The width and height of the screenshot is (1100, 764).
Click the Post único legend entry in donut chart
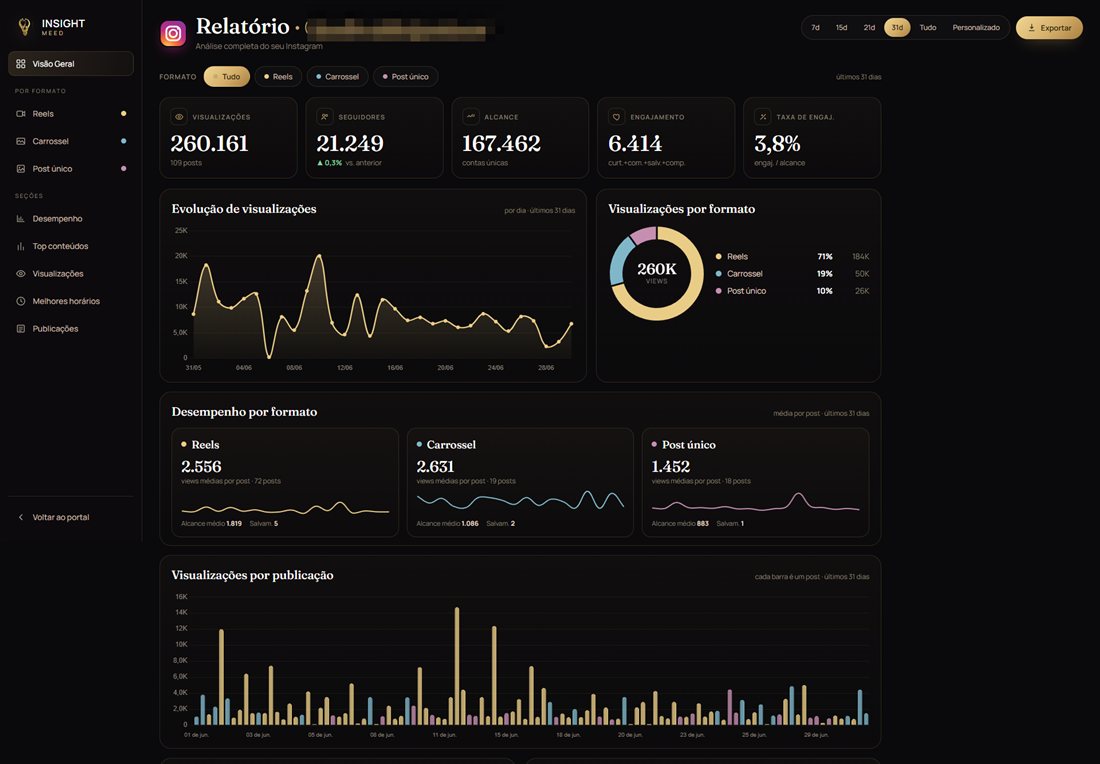pyautogui.click(x=792, y=290)
